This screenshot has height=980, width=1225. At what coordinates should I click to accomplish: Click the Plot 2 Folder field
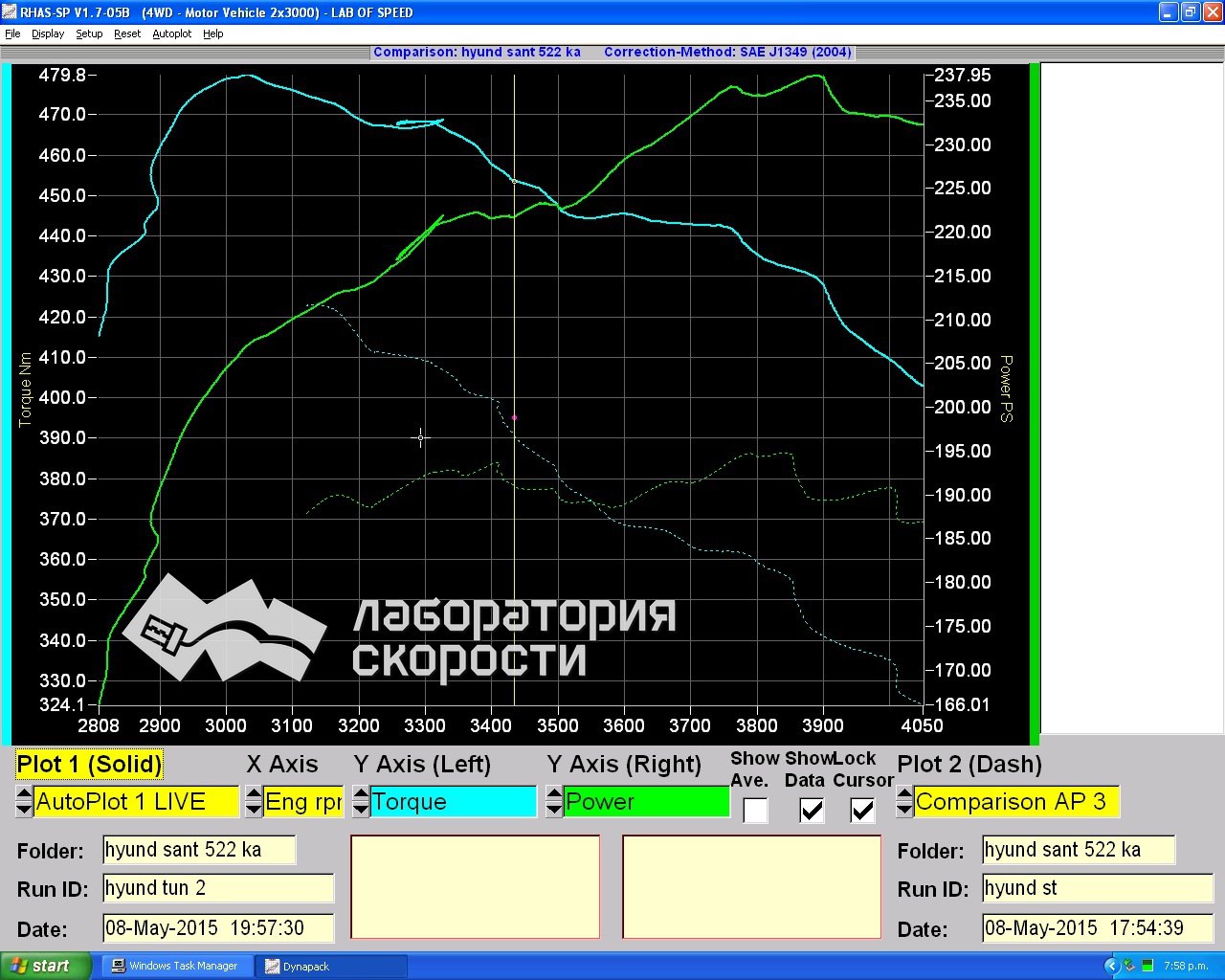click(x=1078, y=850)
